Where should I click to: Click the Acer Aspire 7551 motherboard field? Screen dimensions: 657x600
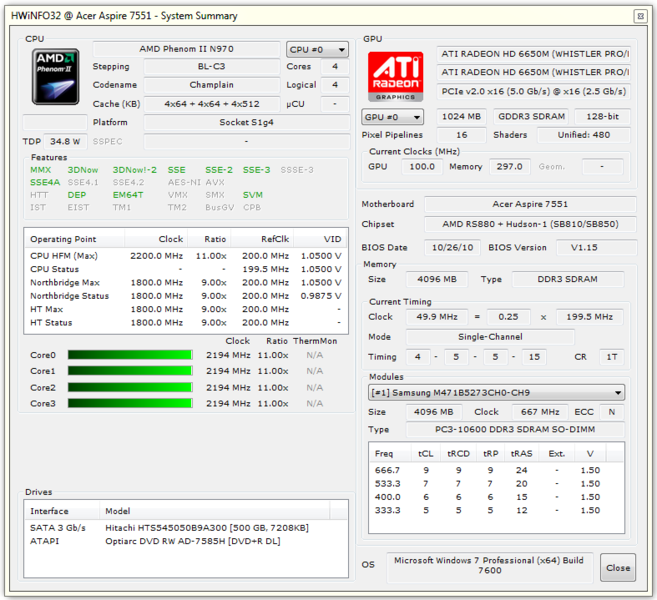(530, 204)
